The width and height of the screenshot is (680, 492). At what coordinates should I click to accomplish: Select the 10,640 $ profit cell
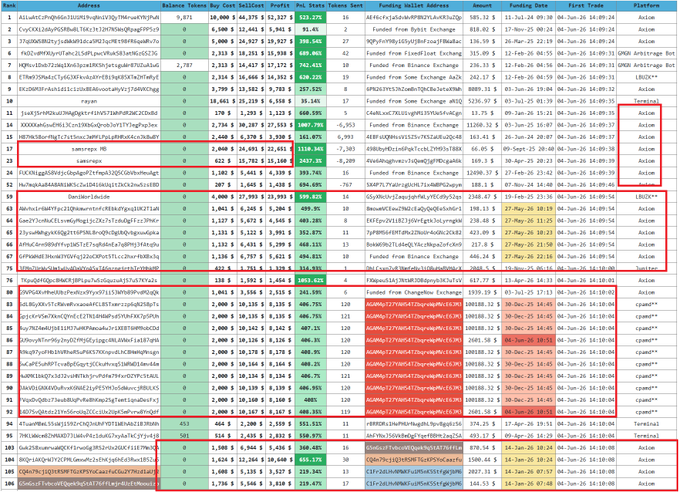280,459
